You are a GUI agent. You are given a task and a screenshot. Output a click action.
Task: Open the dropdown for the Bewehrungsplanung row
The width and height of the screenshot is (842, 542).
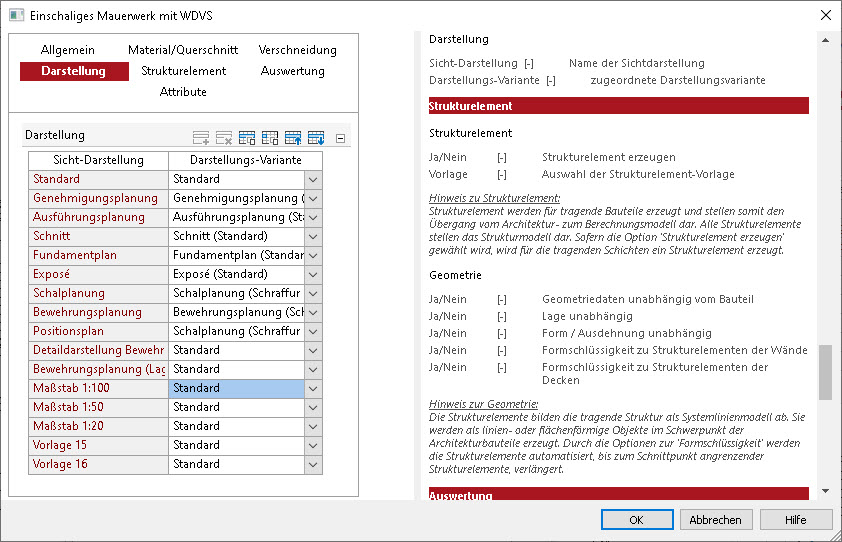313,313
